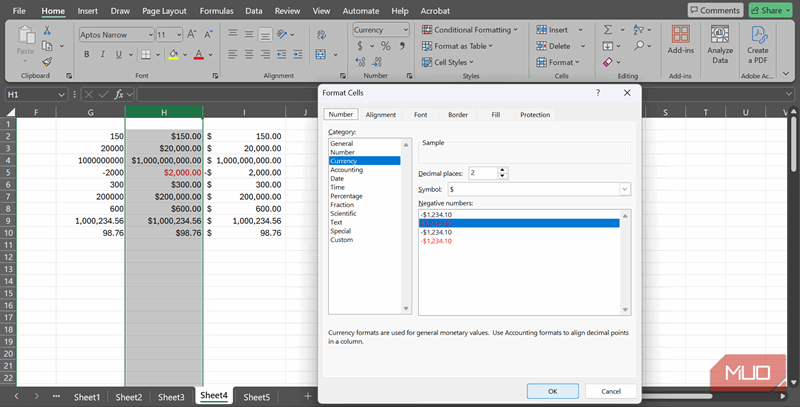Open the font size dropdown showing 11

click(179, 35)
